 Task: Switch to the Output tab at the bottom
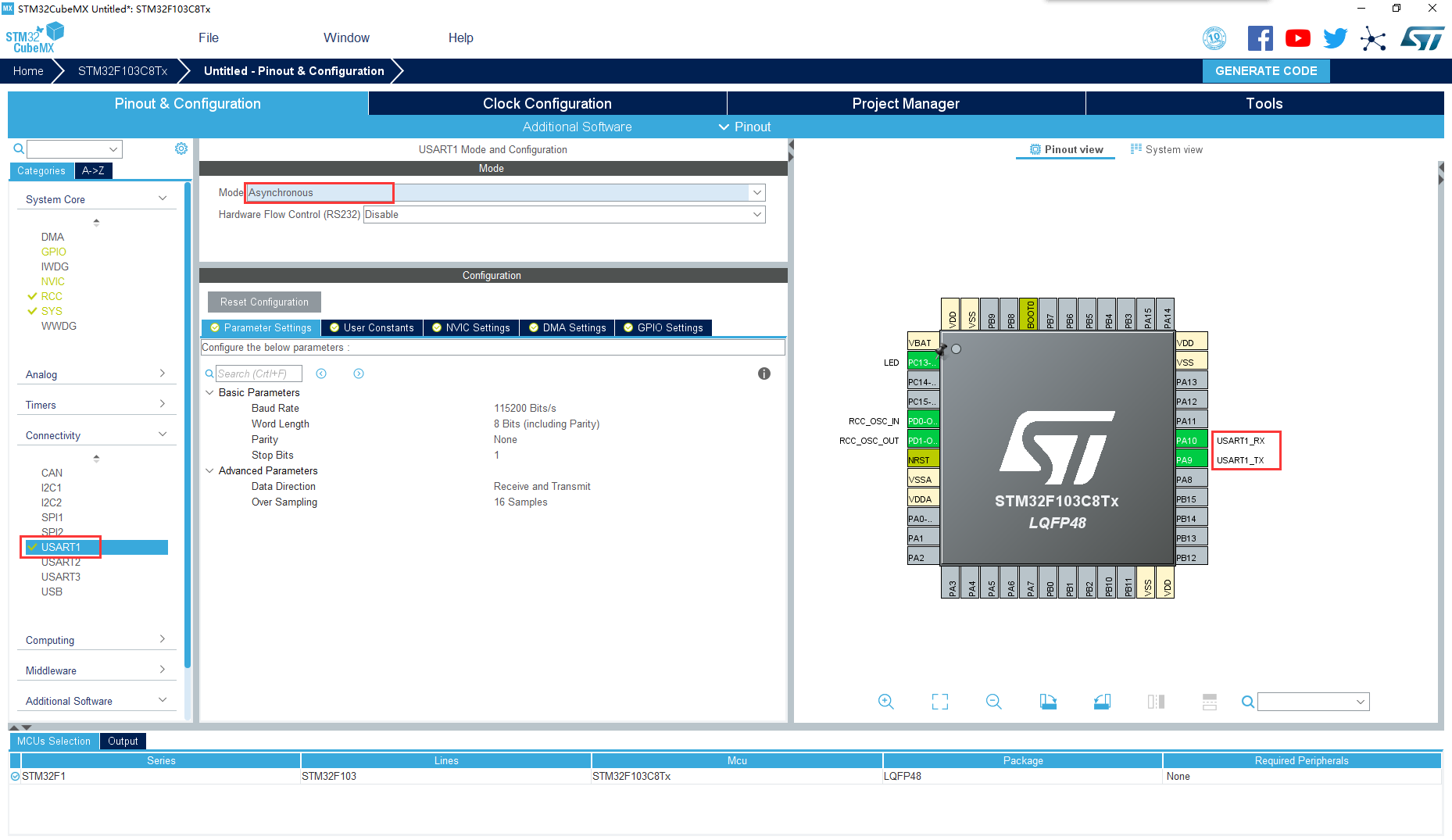[x=122, y=741]
